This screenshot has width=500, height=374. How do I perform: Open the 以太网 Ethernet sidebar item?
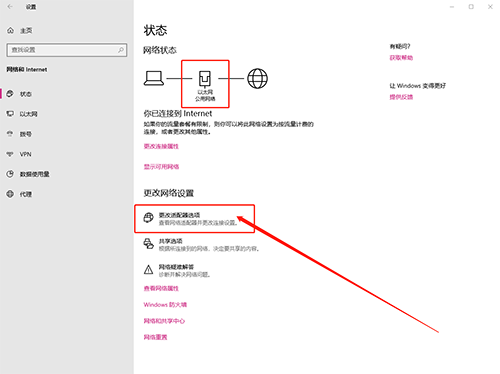pos(22,114)
